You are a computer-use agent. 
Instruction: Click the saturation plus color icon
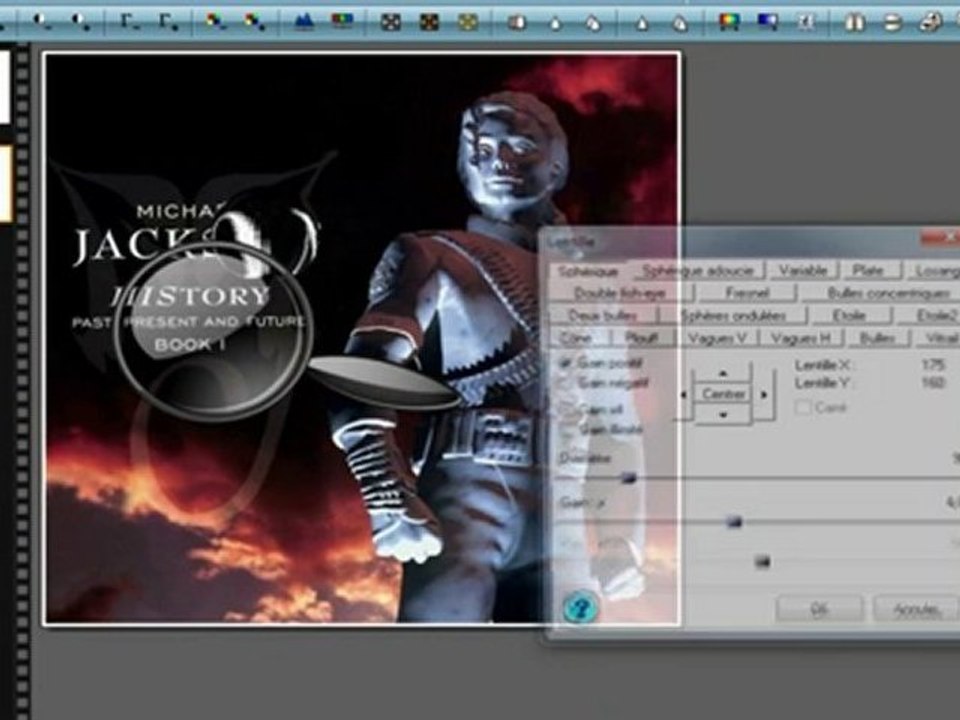coord(254,23)
